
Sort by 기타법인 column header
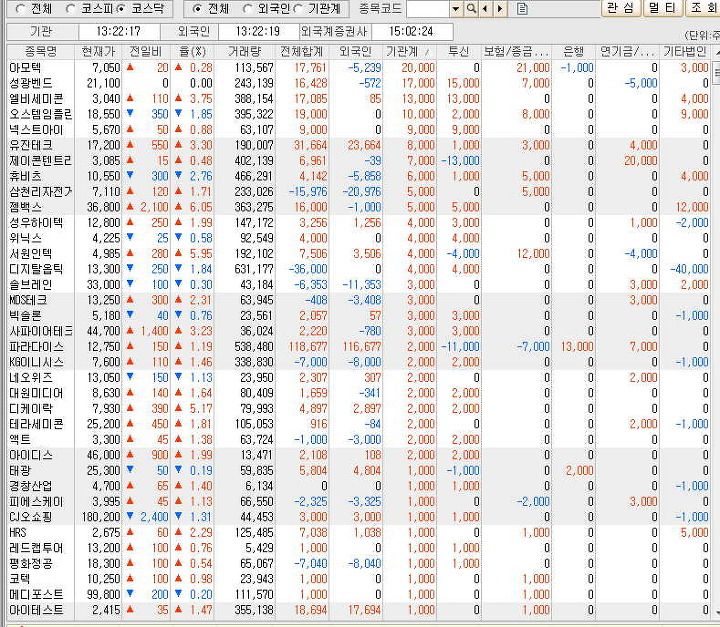coord(685,51)
